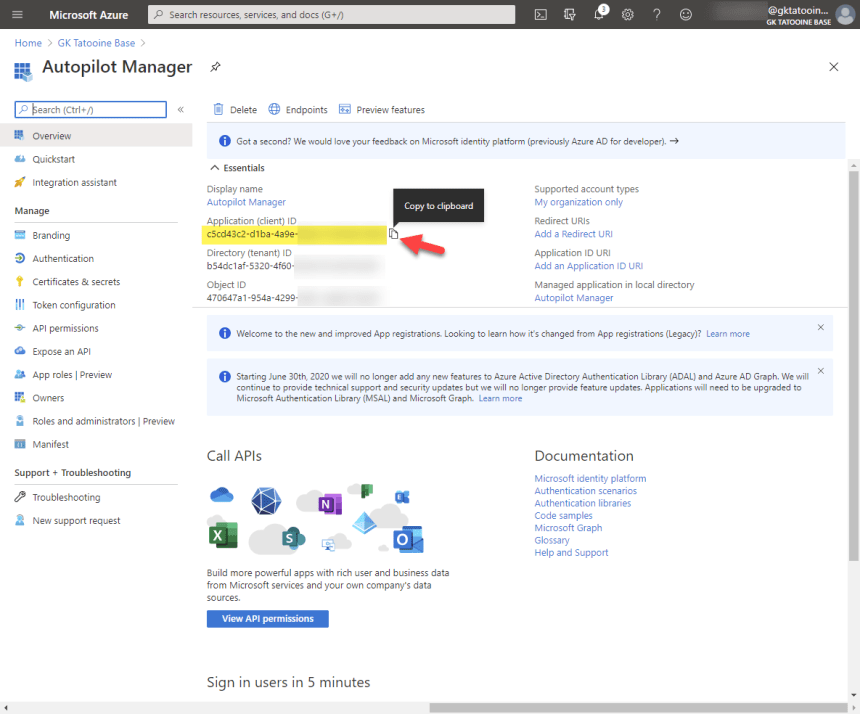
Task: Click the View API permissions button
Action: pyautogui.click(x=267, y=618)
